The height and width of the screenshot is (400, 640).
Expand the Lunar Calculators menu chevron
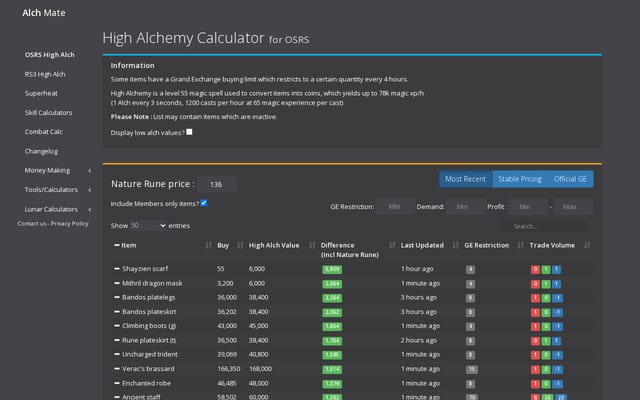[x=90, y=209]
